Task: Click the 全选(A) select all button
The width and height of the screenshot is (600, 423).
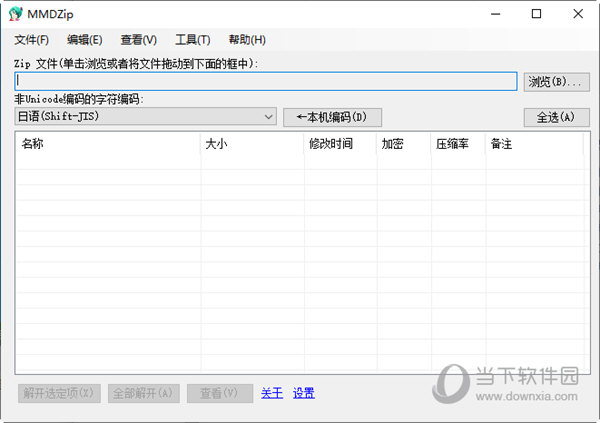Action: tap(556, 117)
